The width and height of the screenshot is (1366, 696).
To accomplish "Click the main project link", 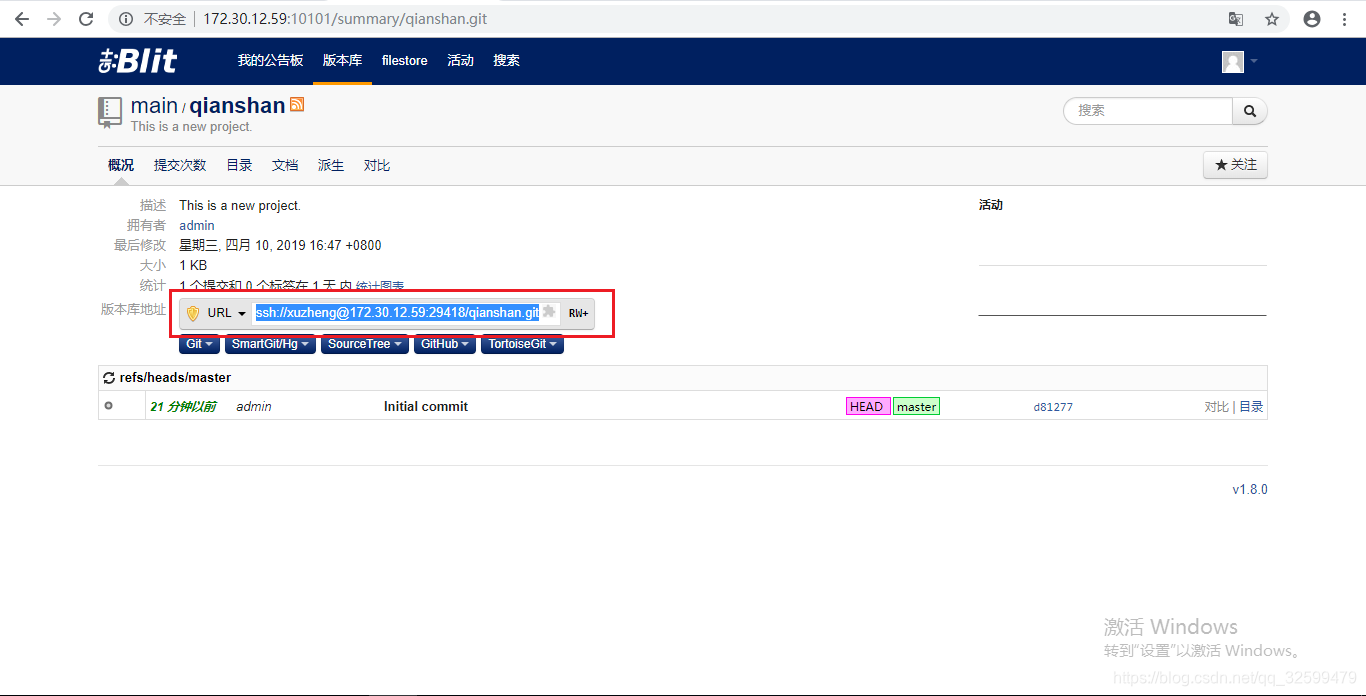I will click(x=154, y=106).
